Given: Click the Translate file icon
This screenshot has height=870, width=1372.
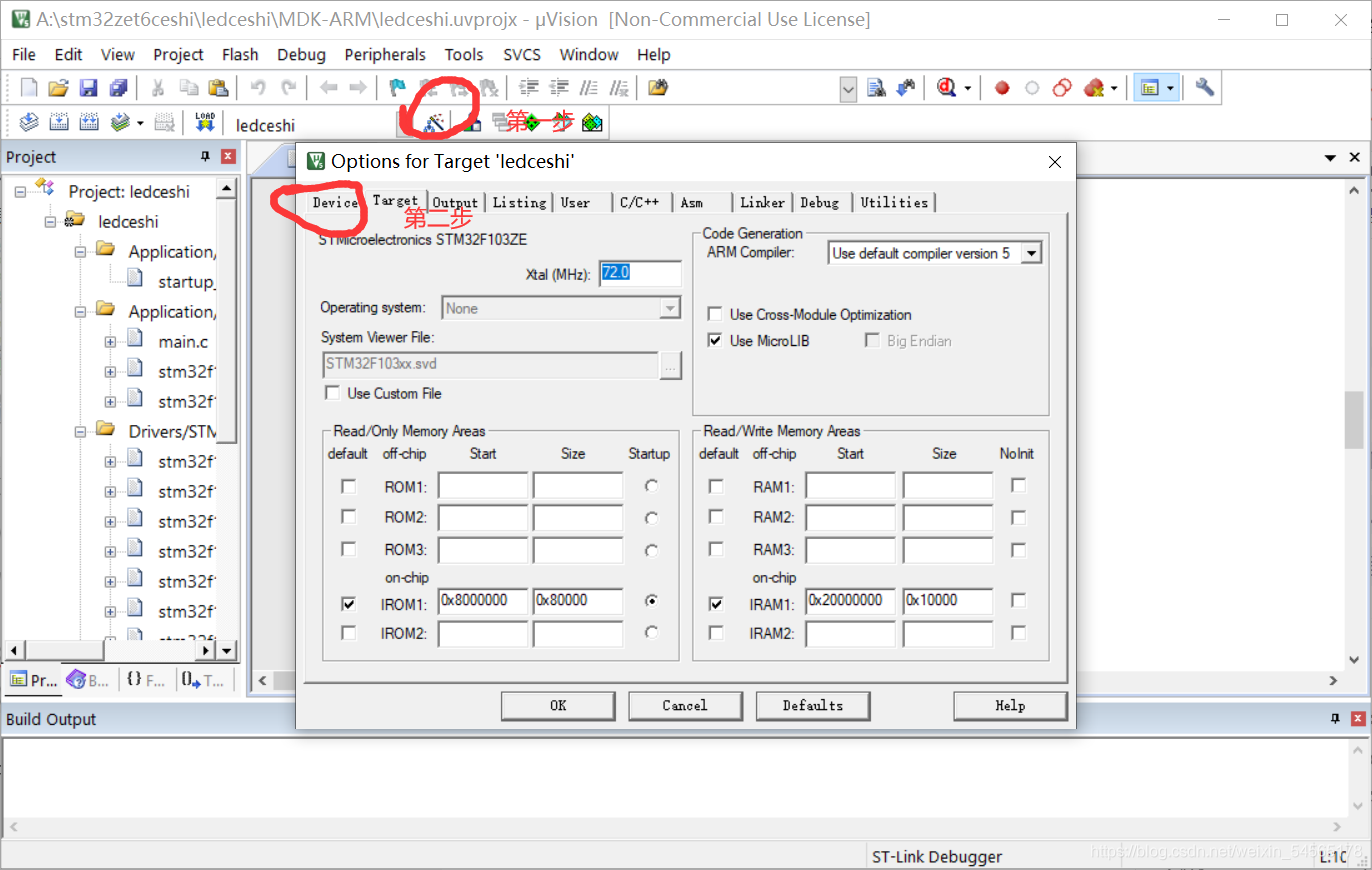Looking at the screenshot, I should click(29, 123).
